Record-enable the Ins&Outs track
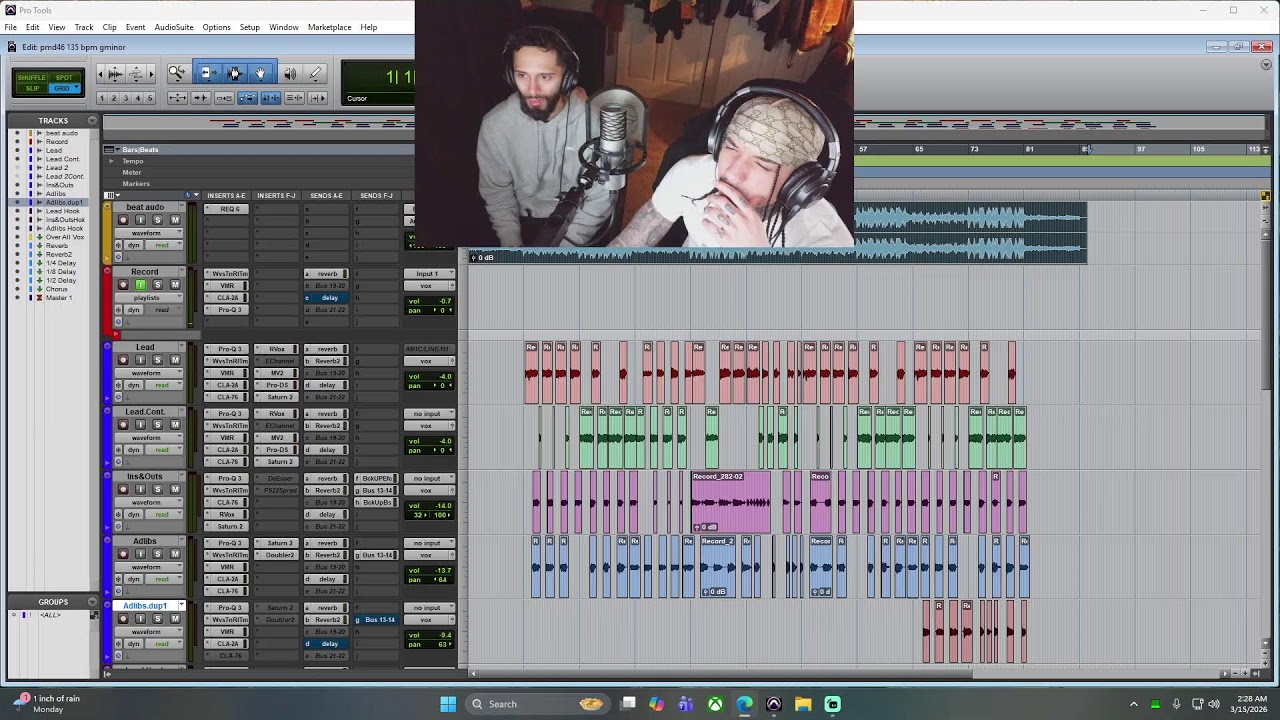Image resolution: width=1280 pixels, height=720 pixels. [x=123, y=490]
